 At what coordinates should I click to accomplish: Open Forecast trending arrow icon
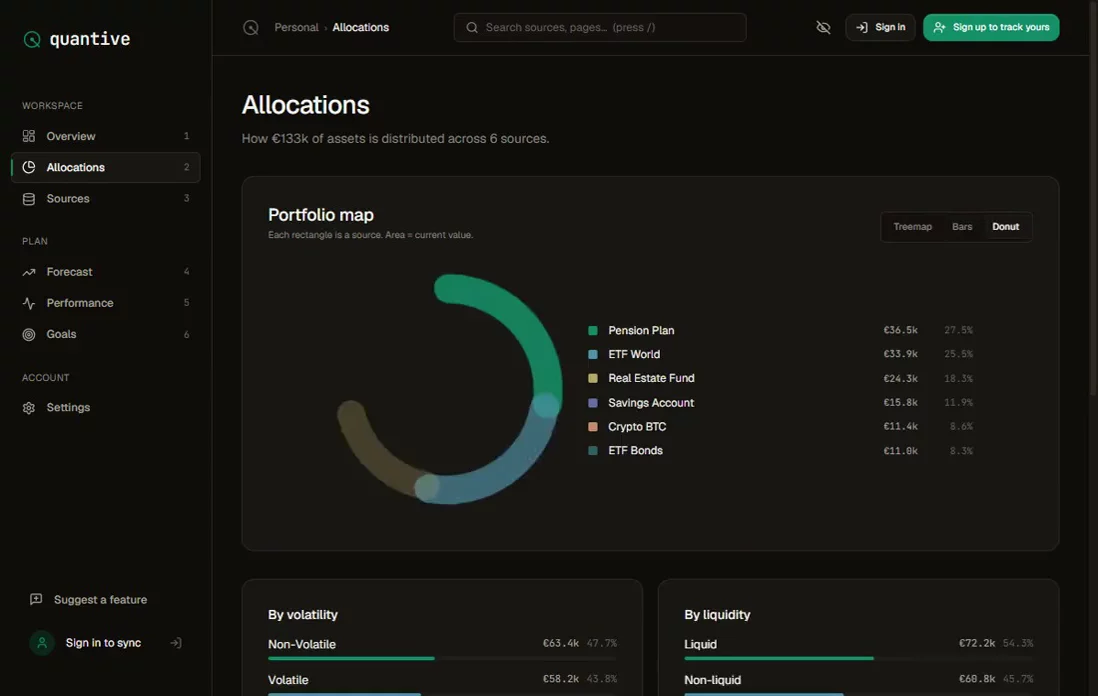click(x=29, y=272)
